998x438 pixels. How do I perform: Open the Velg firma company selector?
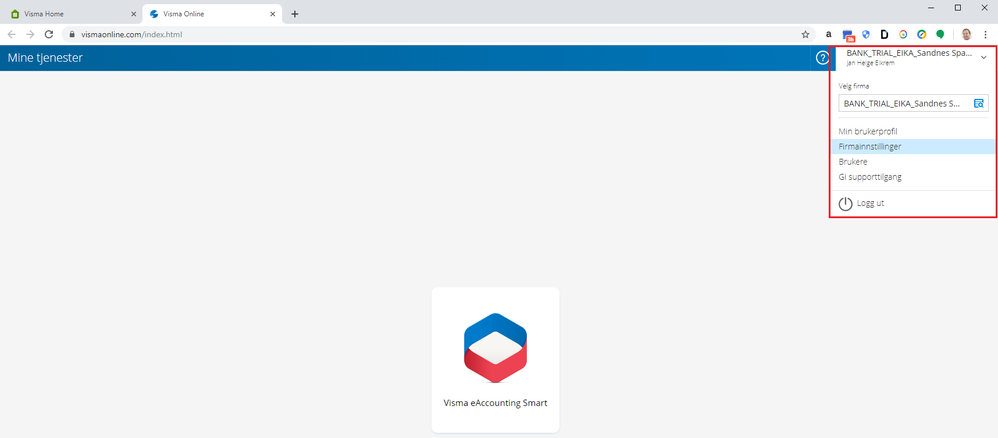point(913,103)
